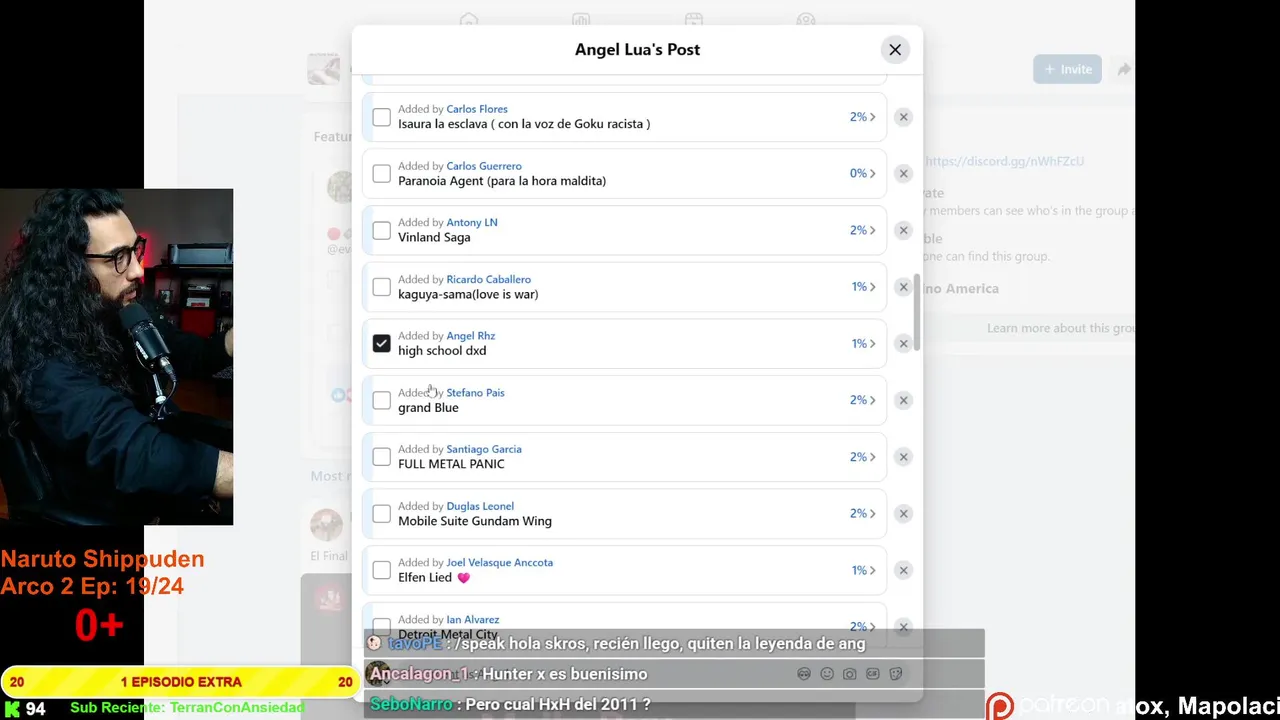Remove the Vinland Saga option
Screen dimensions: 1280x720
pyautogui.click(x=903, y=230)
